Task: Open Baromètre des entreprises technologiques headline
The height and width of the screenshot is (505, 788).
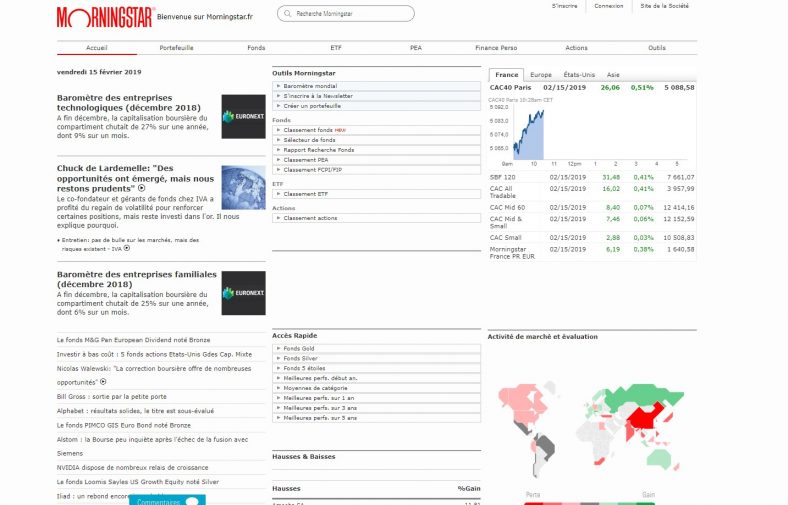Action: tap(129, 103)
